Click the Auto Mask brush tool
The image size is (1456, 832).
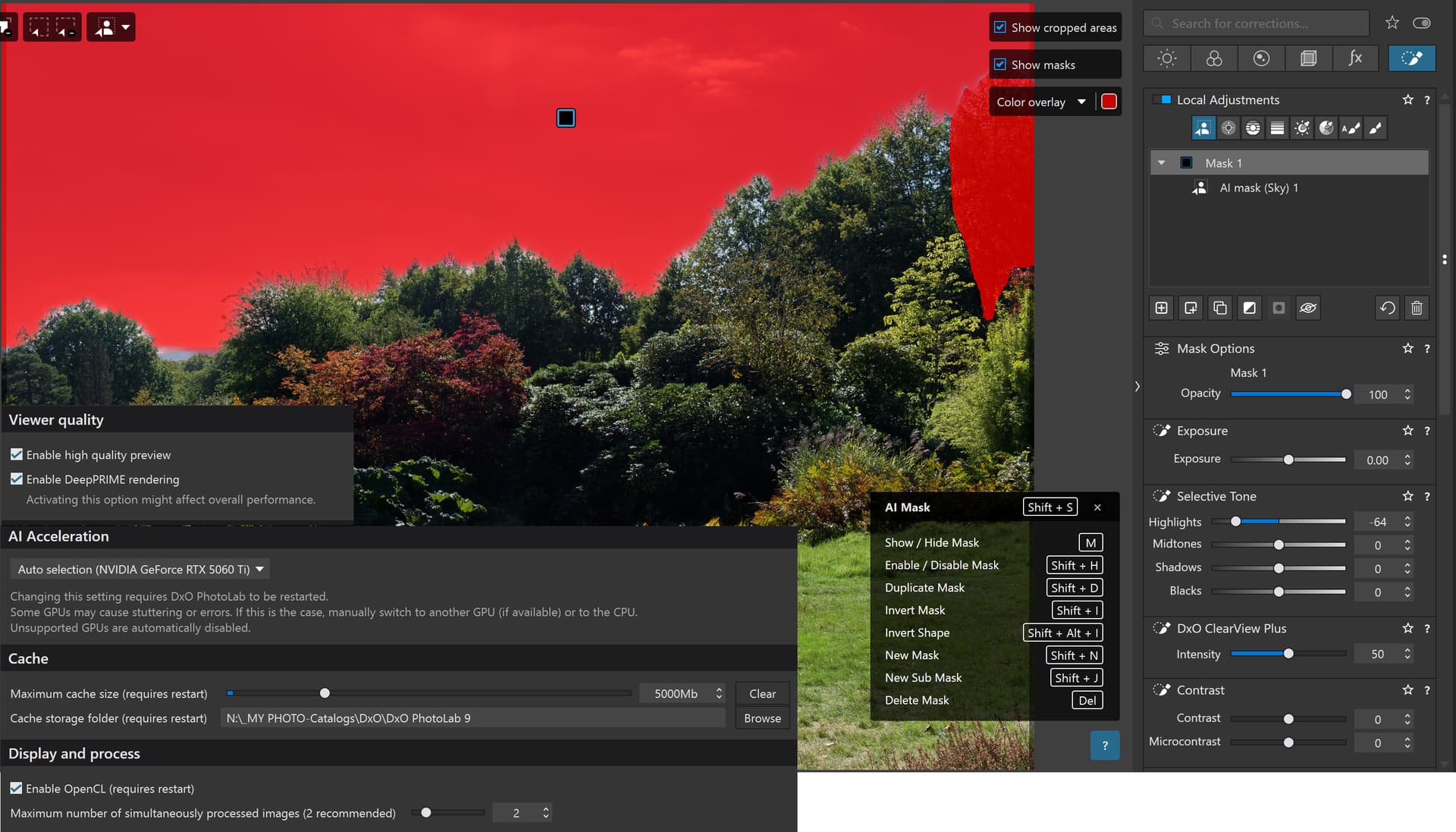1351,128
